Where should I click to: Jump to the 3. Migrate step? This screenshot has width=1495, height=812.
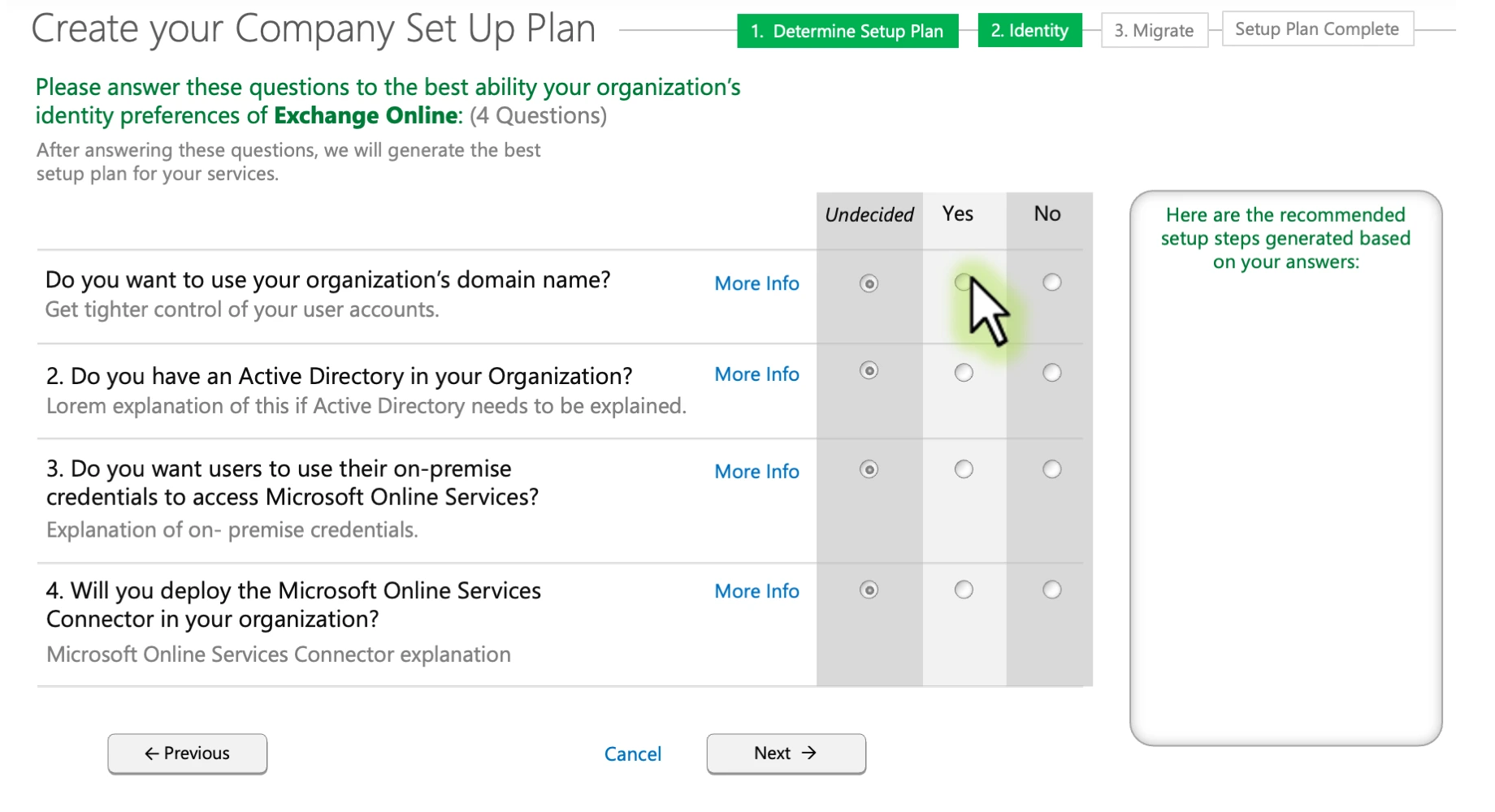click(x=1154, y=30)
